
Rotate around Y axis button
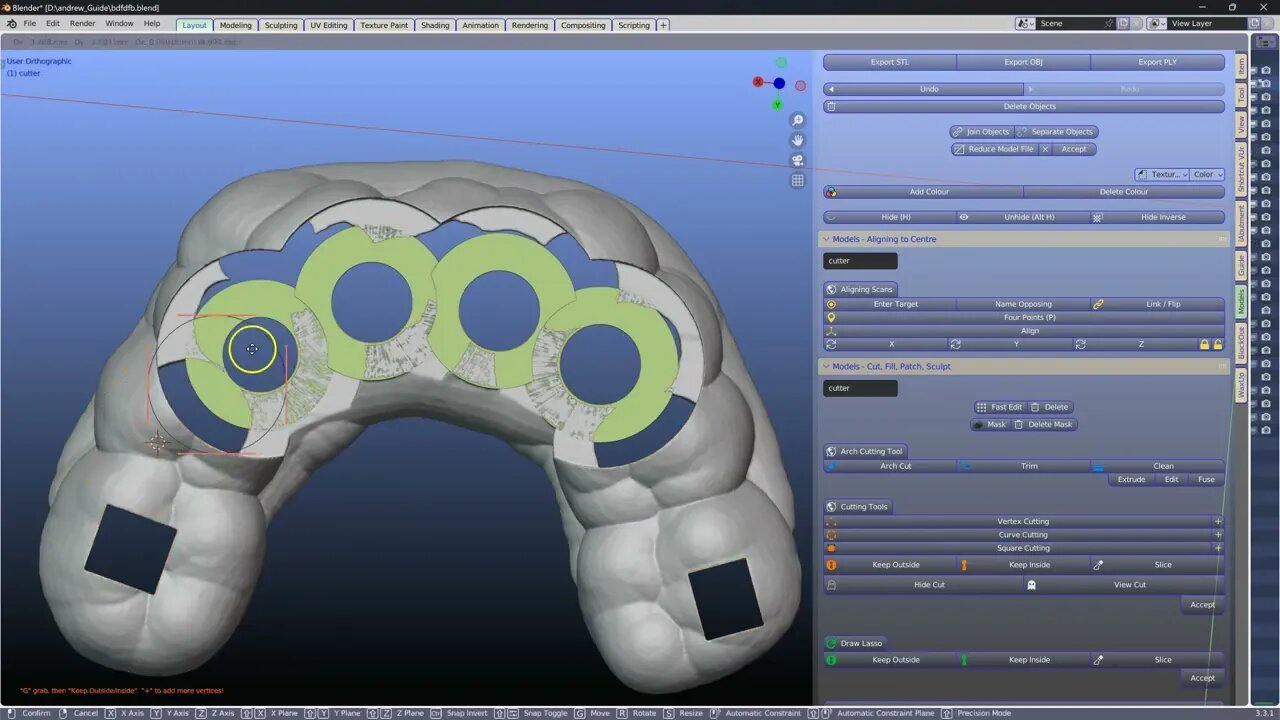[x=1010, y=344]
